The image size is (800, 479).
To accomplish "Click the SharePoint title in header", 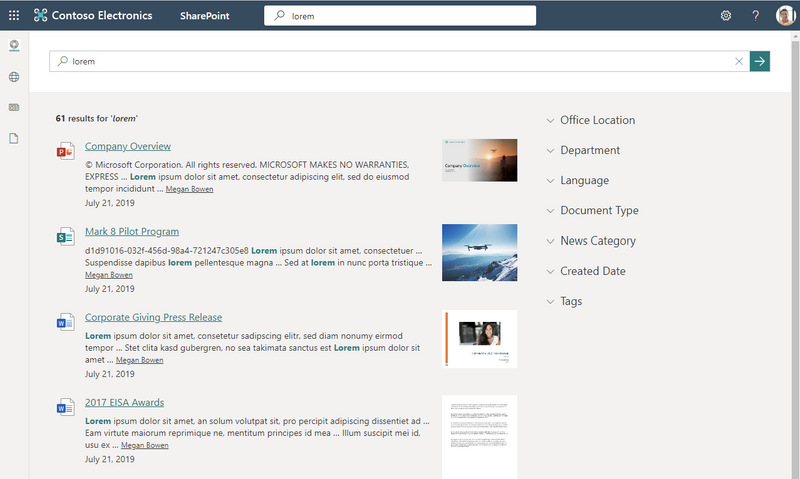I will click(x=202, y=17).
